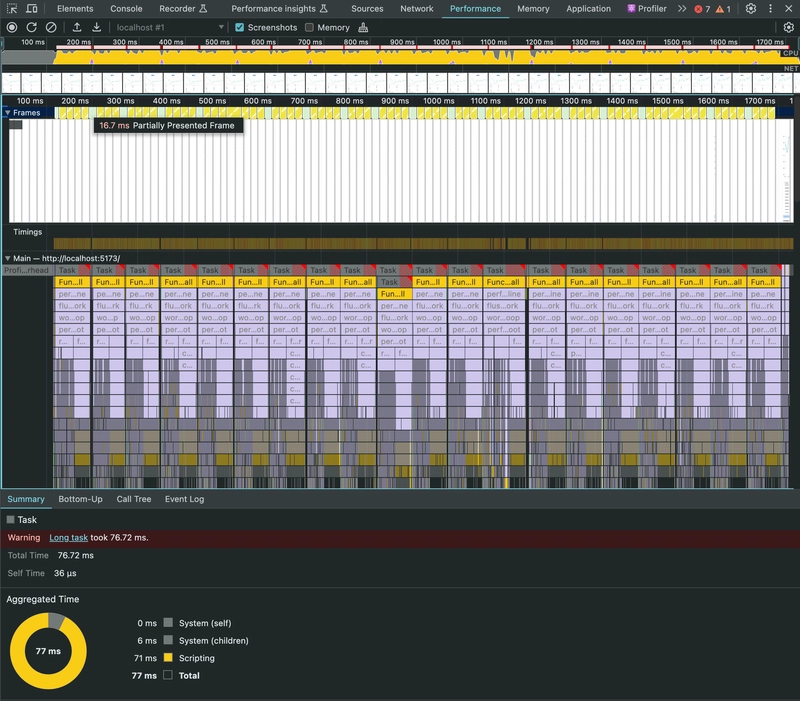Click the 77 ms donut chart center
This screenshot has width=800, height=701.
(x=48, y=651)
